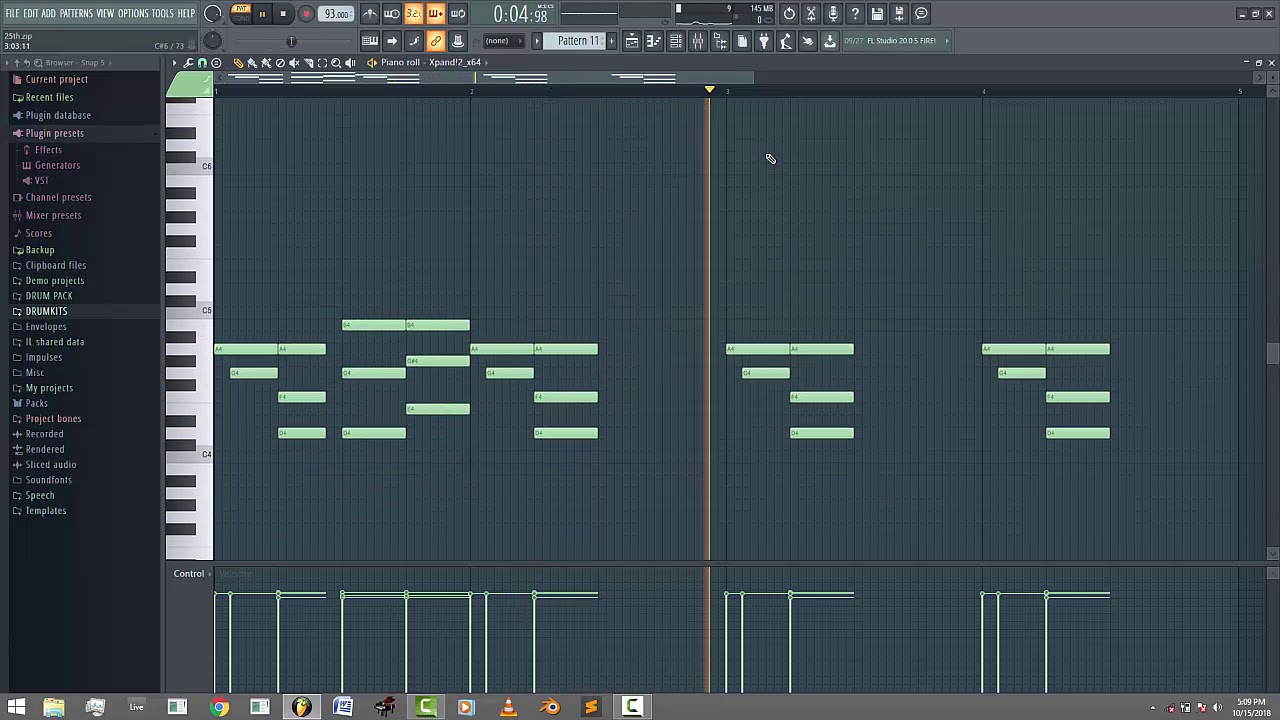Open the (none) snap selector dropdown

[x=503, y=41]
